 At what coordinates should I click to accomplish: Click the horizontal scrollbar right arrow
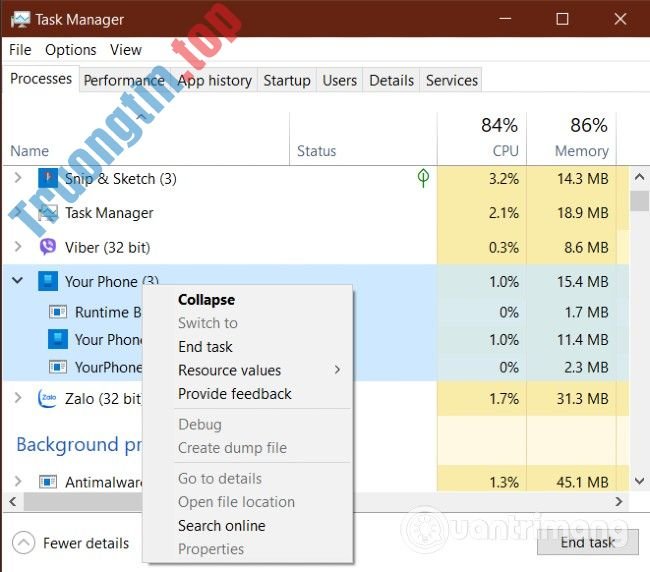[x=619, y=502]
